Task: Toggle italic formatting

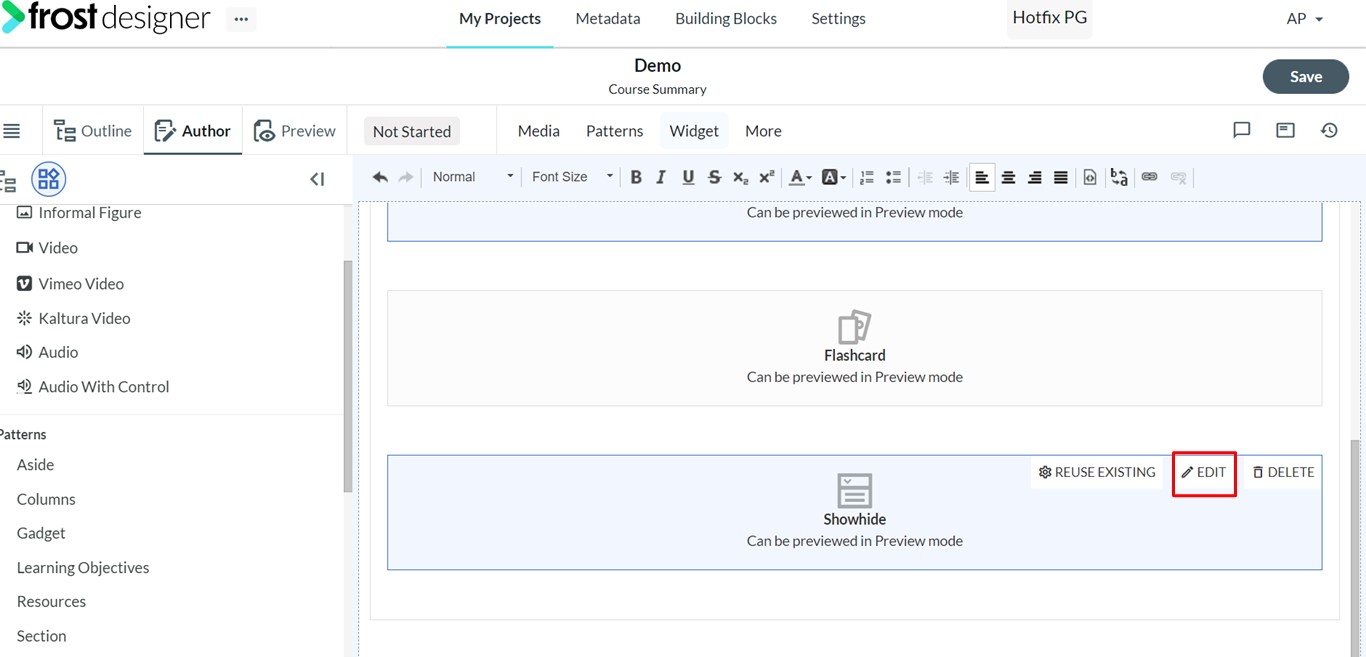Action: pyautogui.click(x=661, y=177)
